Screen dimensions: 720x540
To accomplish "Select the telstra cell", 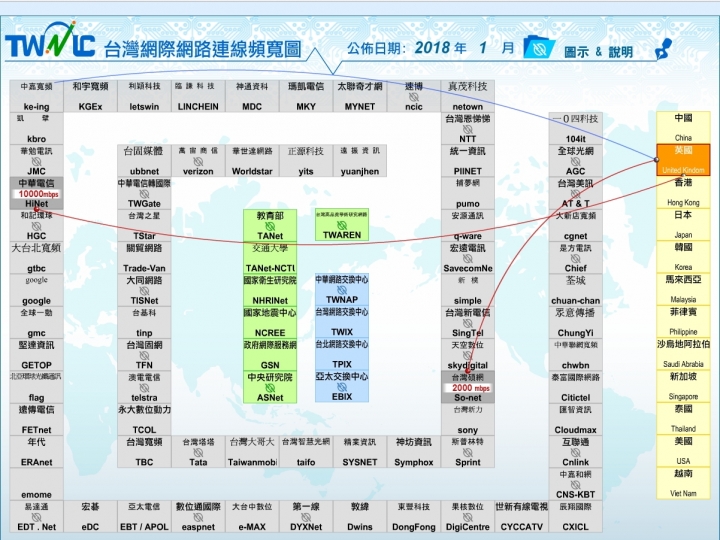I will 144,388.
